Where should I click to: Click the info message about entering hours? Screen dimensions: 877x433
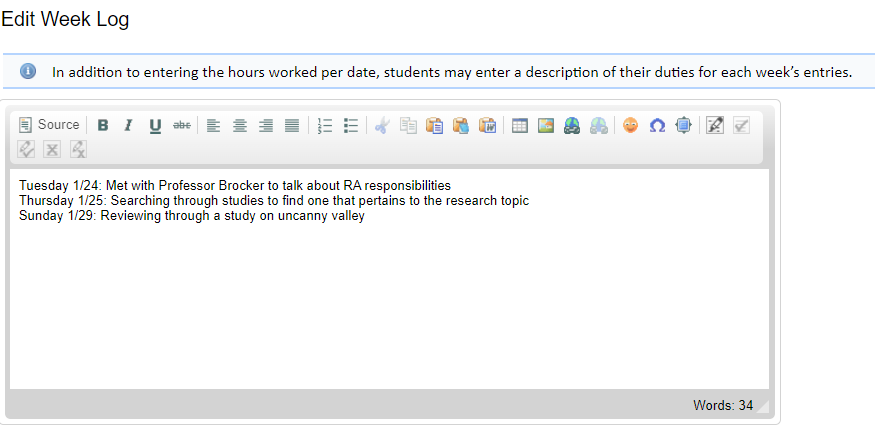(x=452, y=72)
